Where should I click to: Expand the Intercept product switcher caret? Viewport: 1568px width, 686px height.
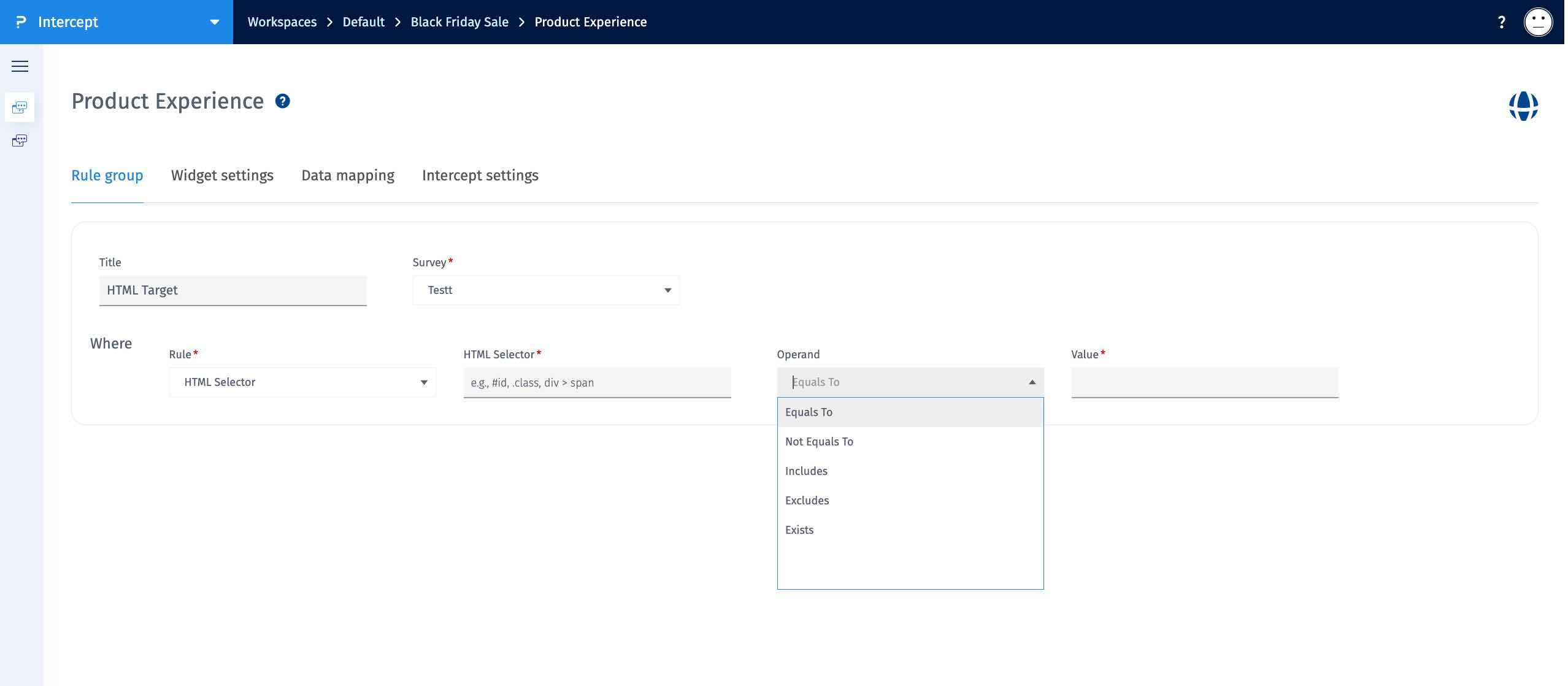click(x=214, y=21)
